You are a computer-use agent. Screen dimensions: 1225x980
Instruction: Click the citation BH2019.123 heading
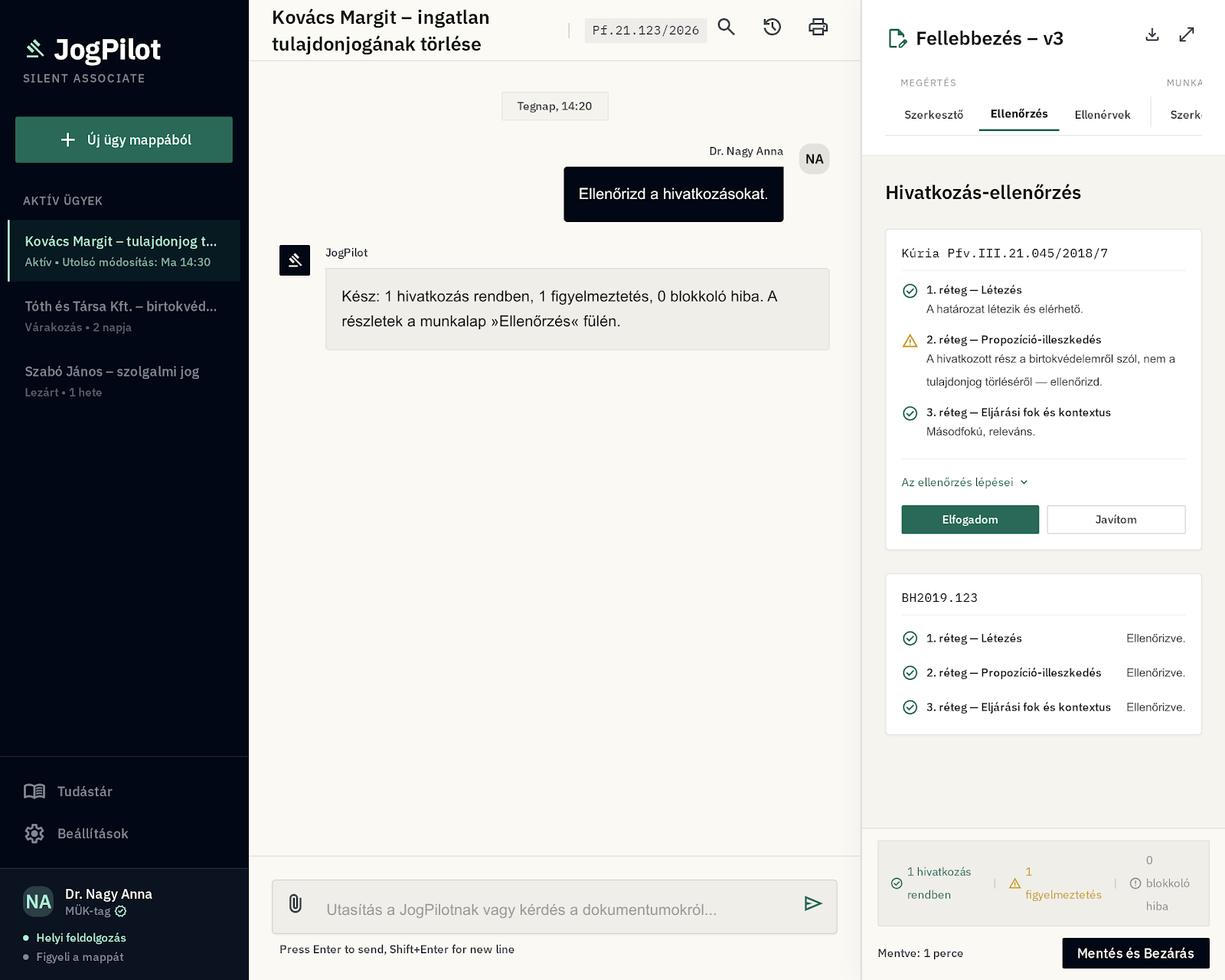point(939,598)
